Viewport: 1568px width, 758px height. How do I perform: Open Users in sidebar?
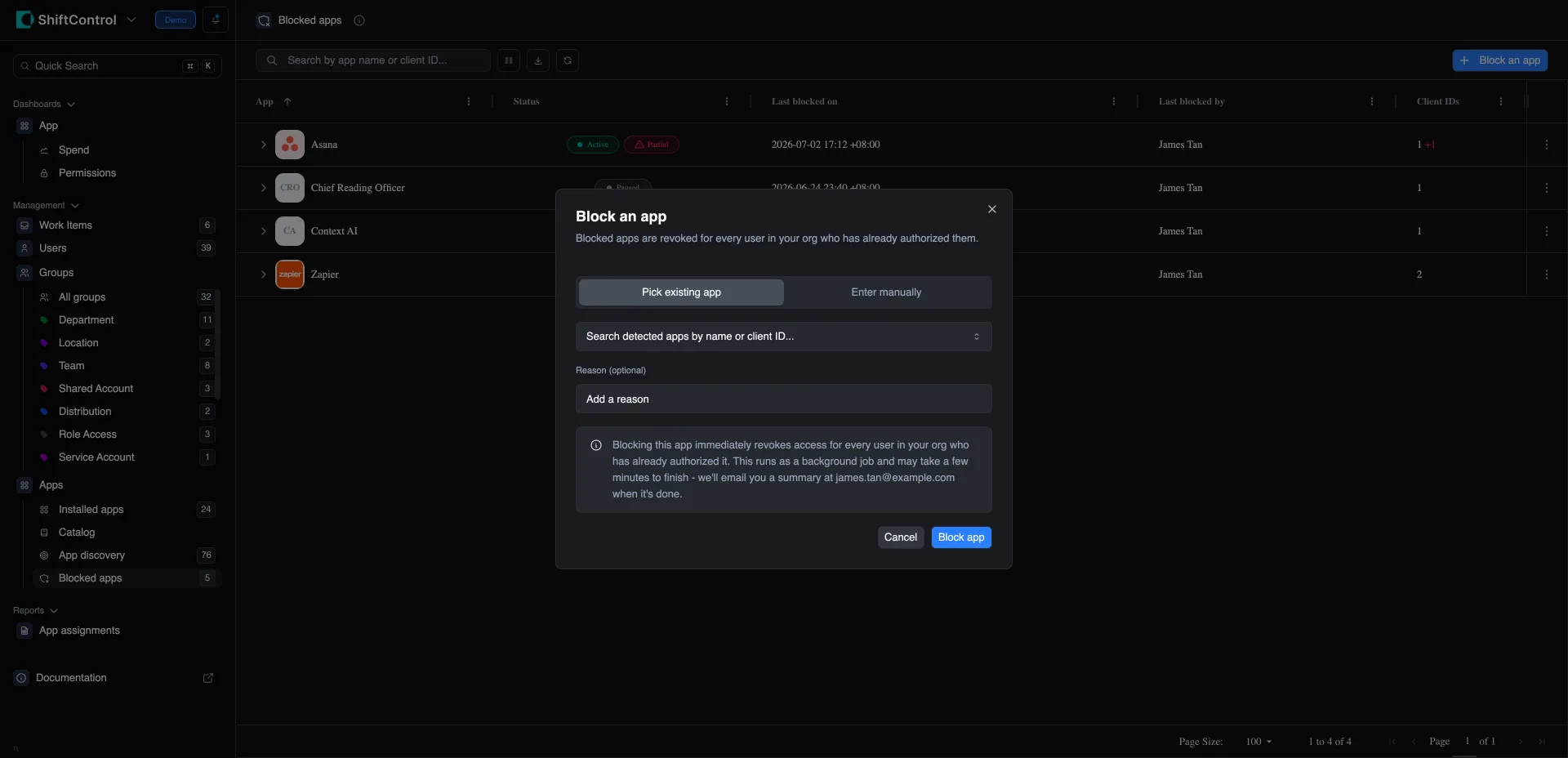click(53, 248)
